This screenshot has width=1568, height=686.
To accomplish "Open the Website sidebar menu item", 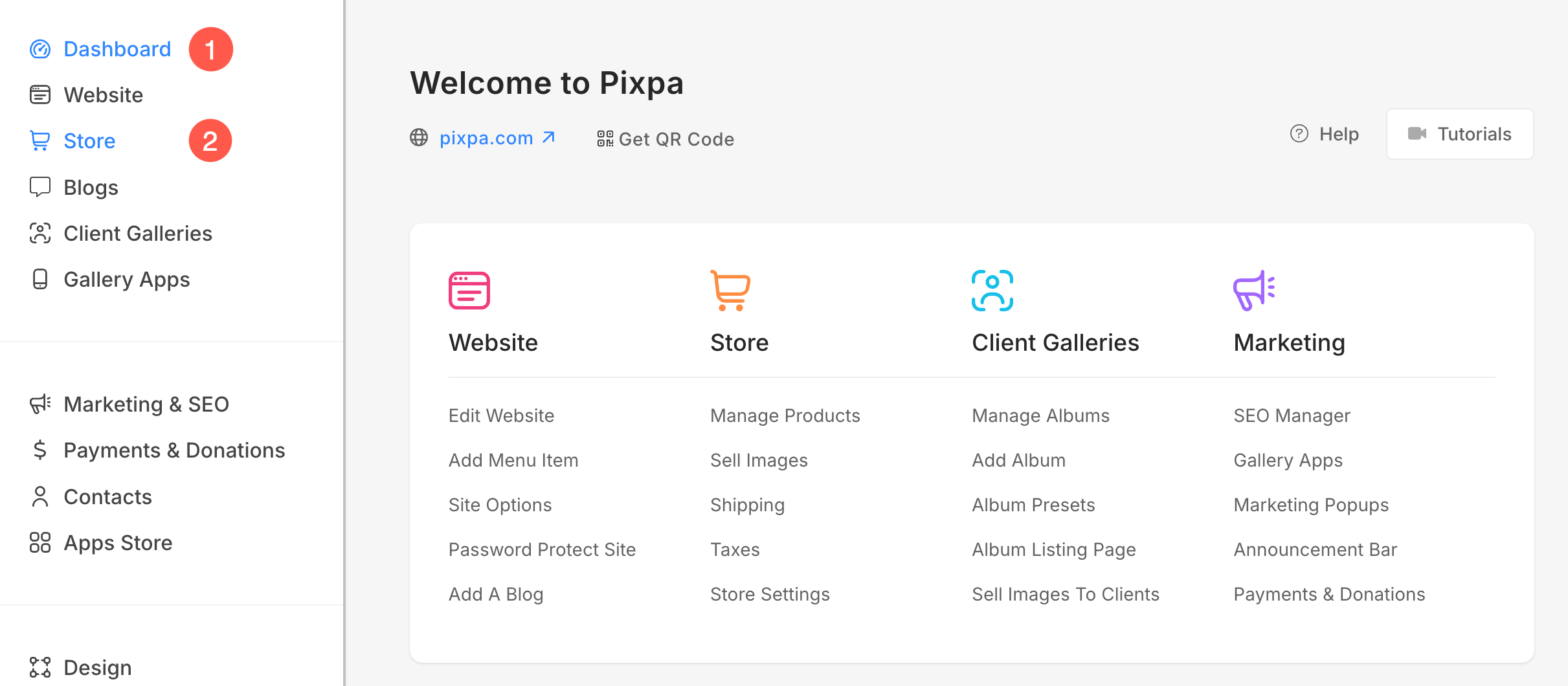I will (x=103, y=95).
